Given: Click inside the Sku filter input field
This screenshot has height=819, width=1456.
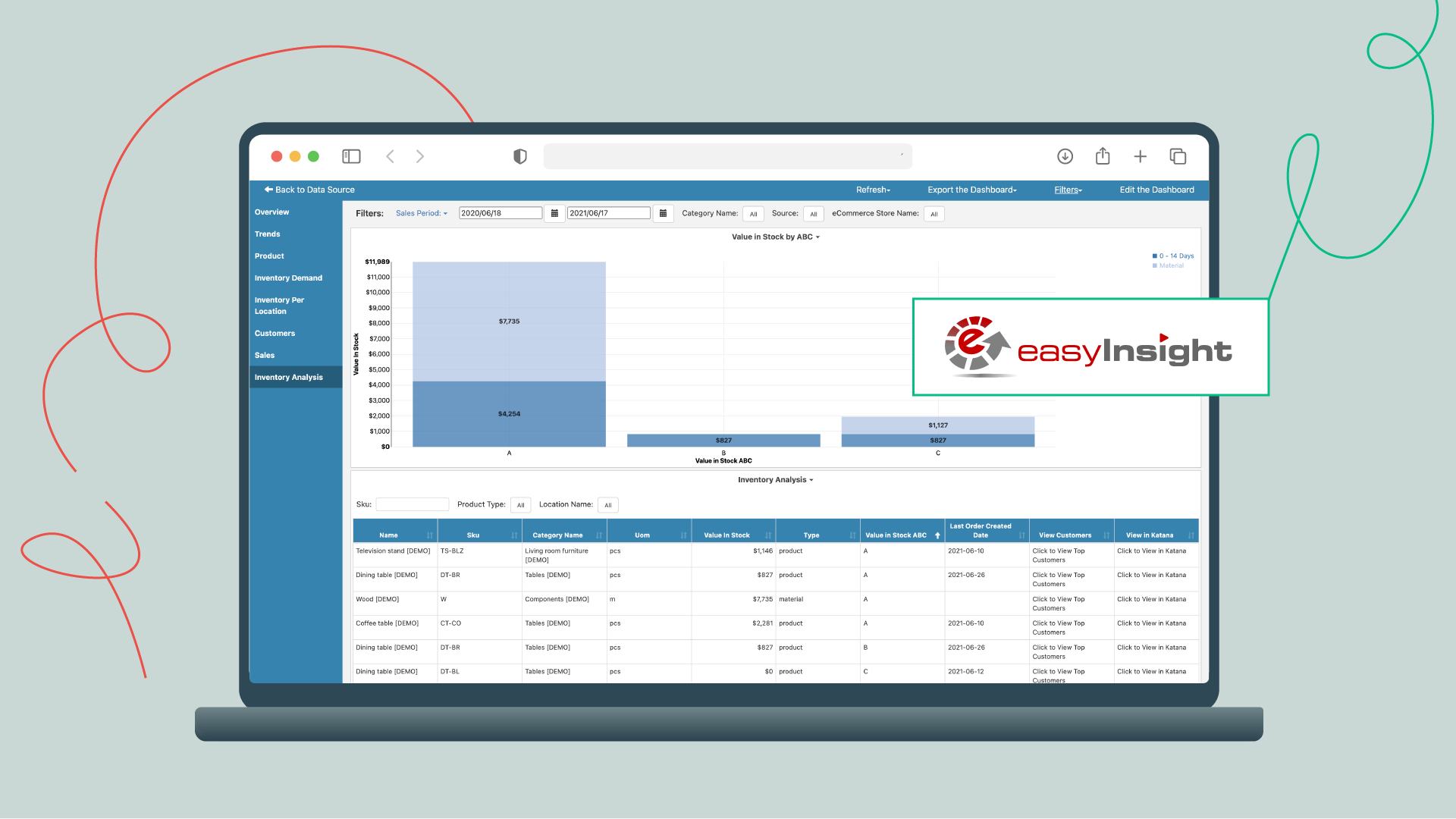Looking at the screenshot, I should tap(412, 504).
